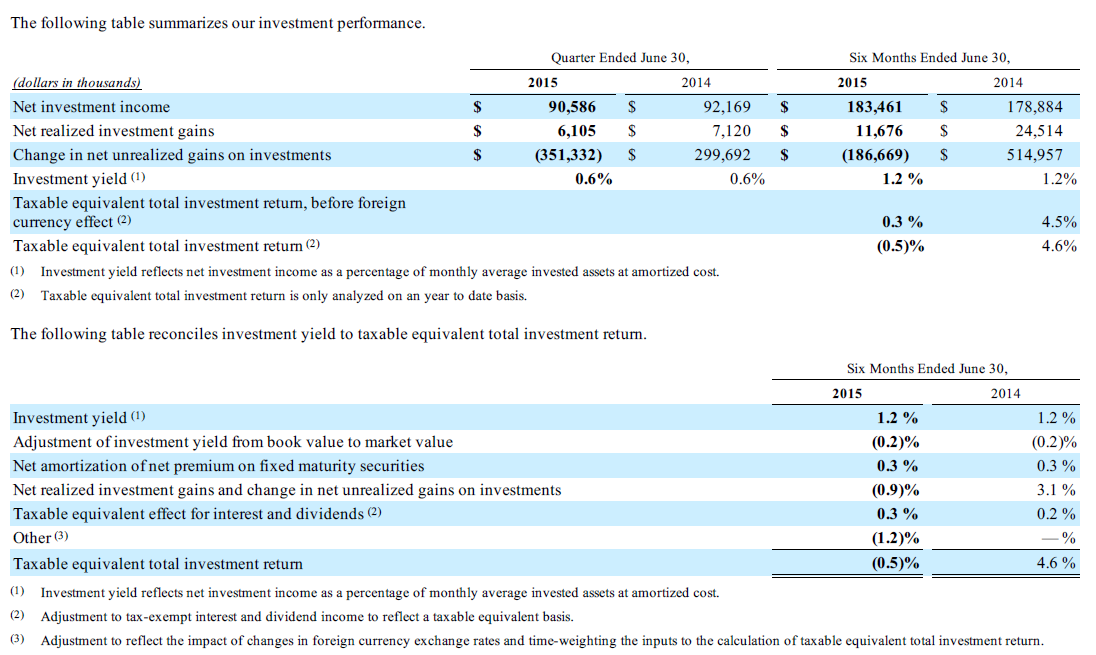
Task: Click the sentence 'The following table summarizes our investment performance.'
Action: coord(217,23)
